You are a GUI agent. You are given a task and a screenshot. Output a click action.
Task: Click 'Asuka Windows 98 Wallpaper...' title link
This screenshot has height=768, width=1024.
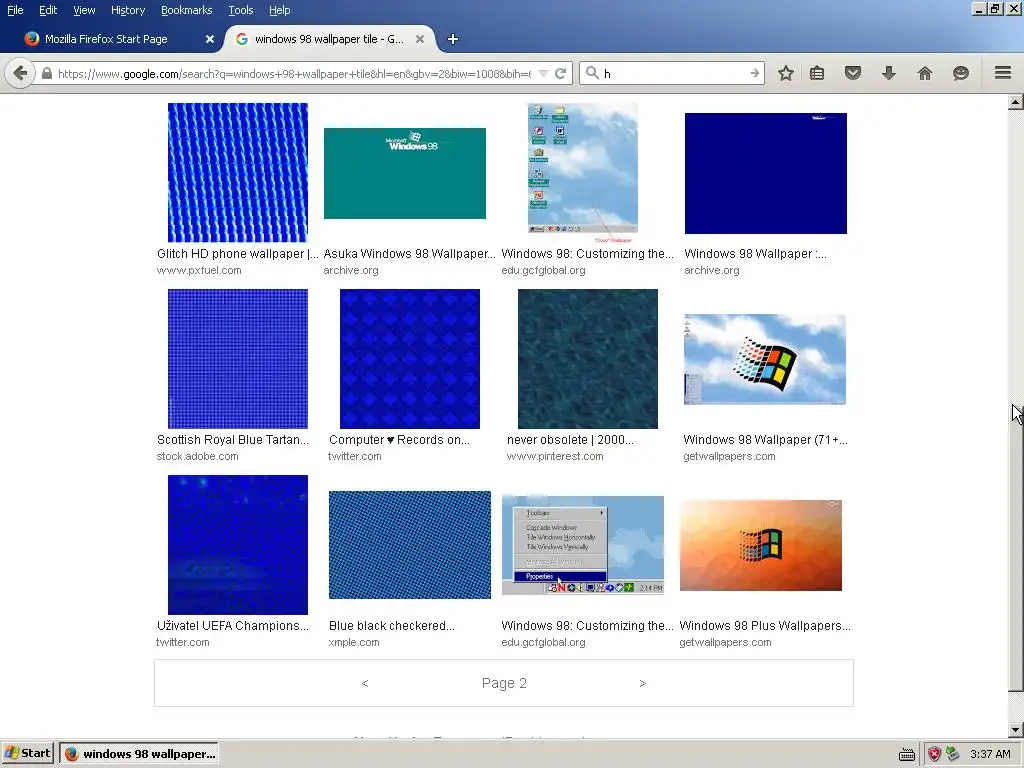click(409, 253)
